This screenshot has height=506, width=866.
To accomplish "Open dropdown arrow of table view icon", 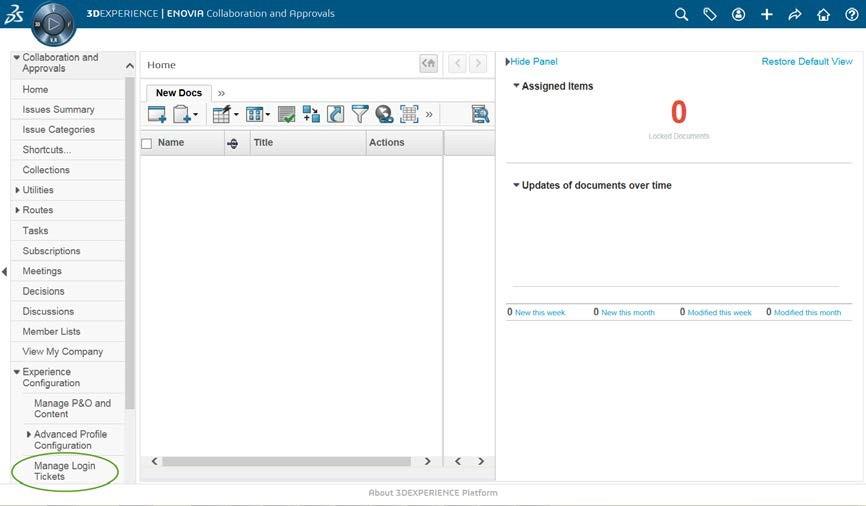I will point(267,115).
